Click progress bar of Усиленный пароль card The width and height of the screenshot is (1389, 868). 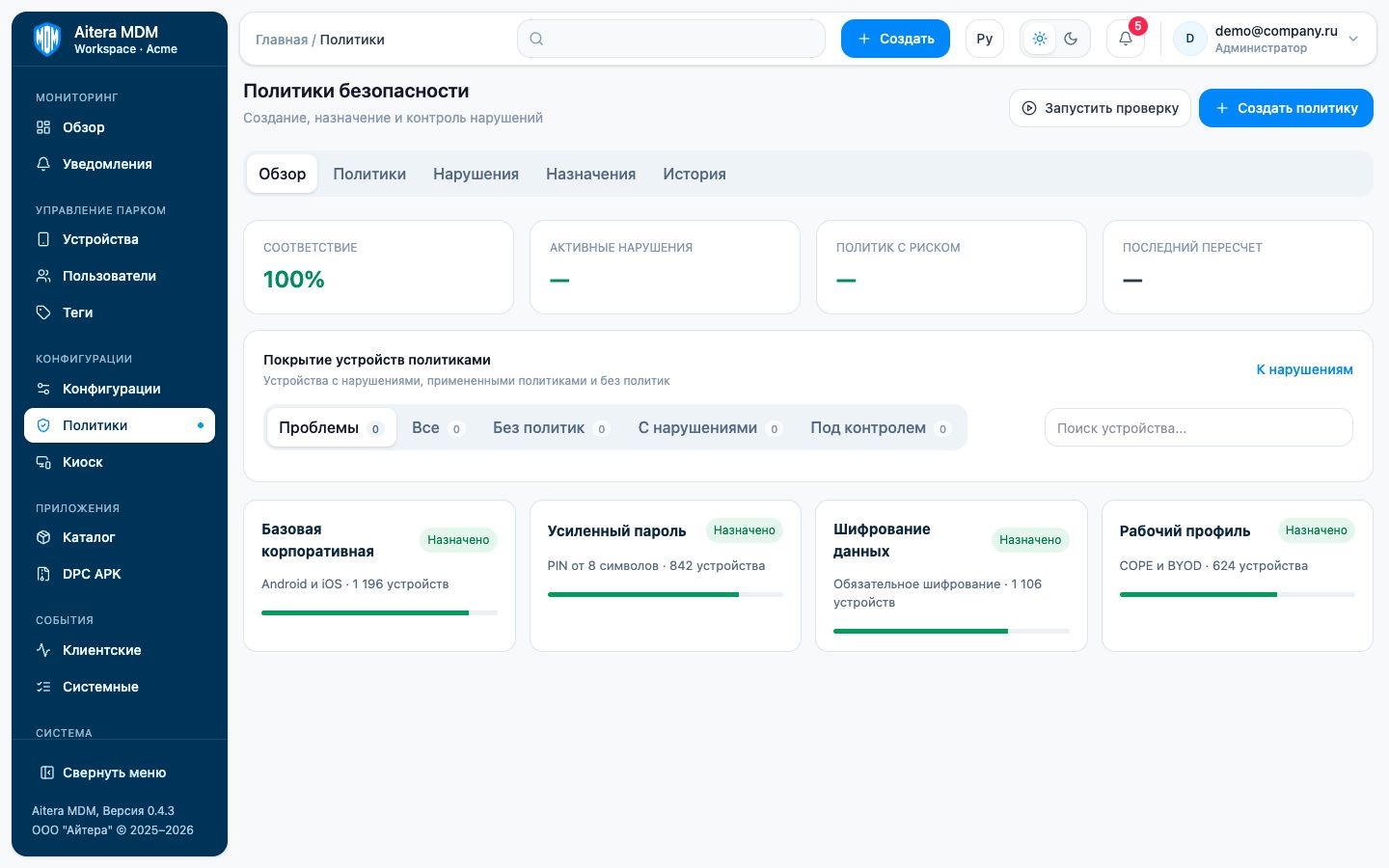[666, 594]
